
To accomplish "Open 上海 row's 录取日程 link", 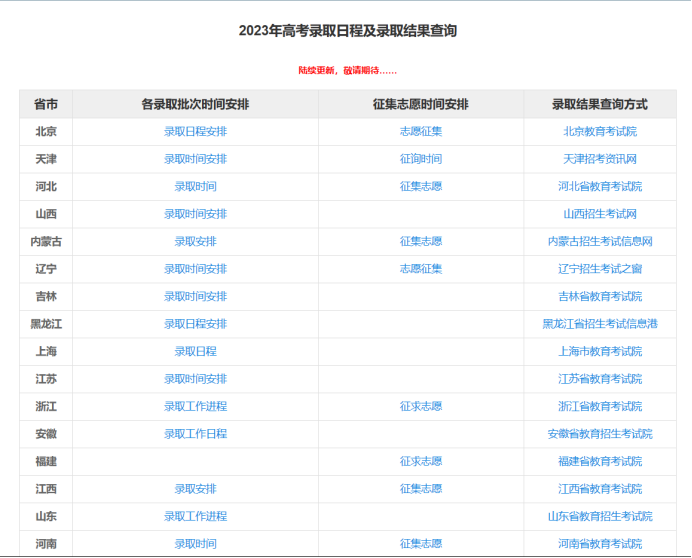I will [x=196, y=351].
